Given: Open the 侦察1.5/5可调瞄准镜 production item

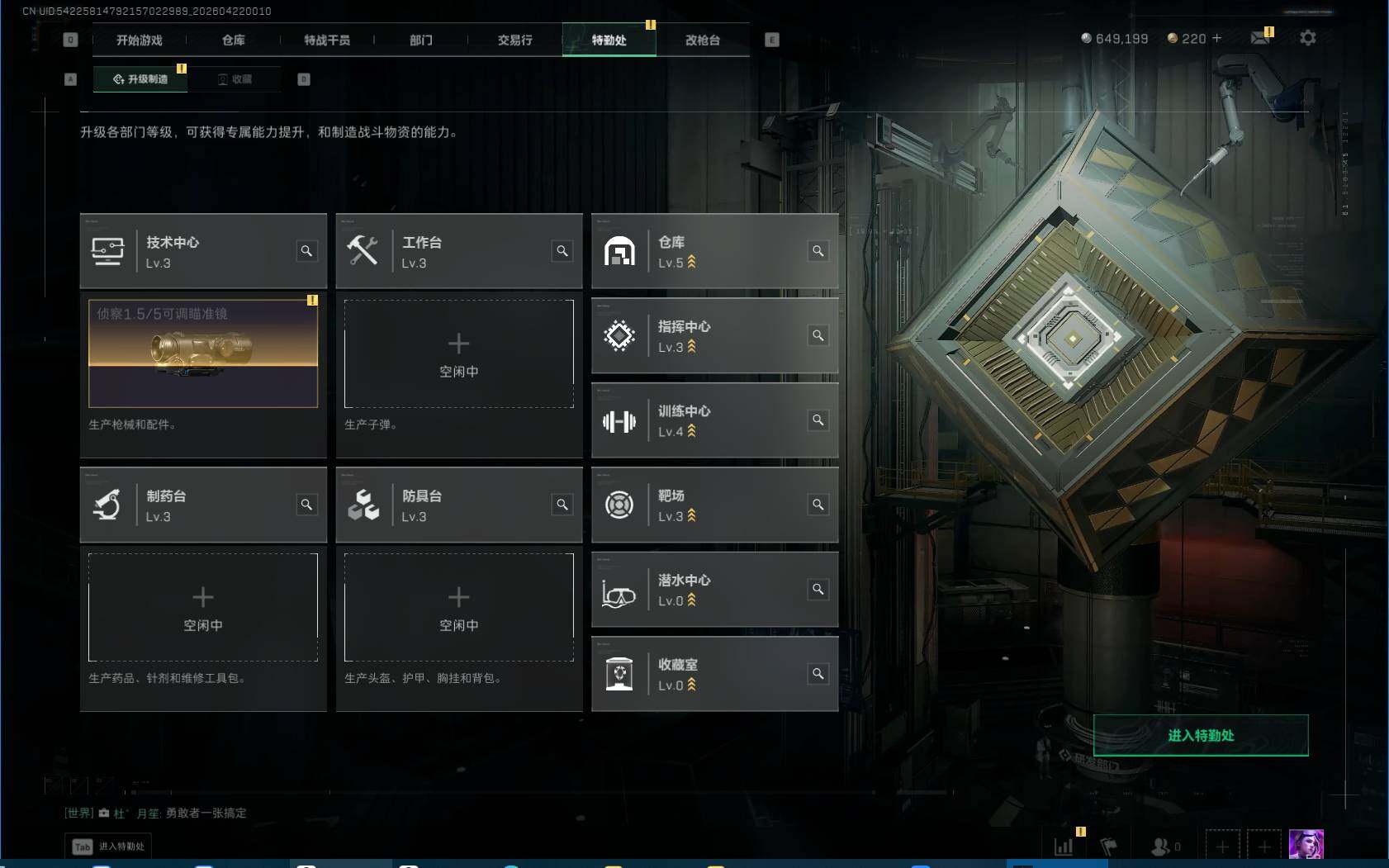Looking at the screenshot, I should tap(203, 353).
